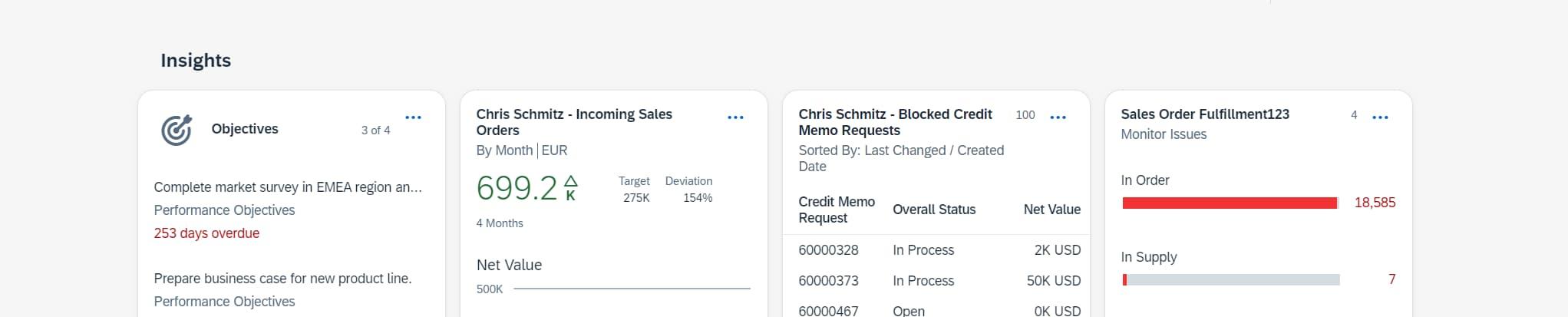The image size is (1568, 317).
Task: Open Blocked Credit Memo Requests overflow menu
Action: 1058,117
